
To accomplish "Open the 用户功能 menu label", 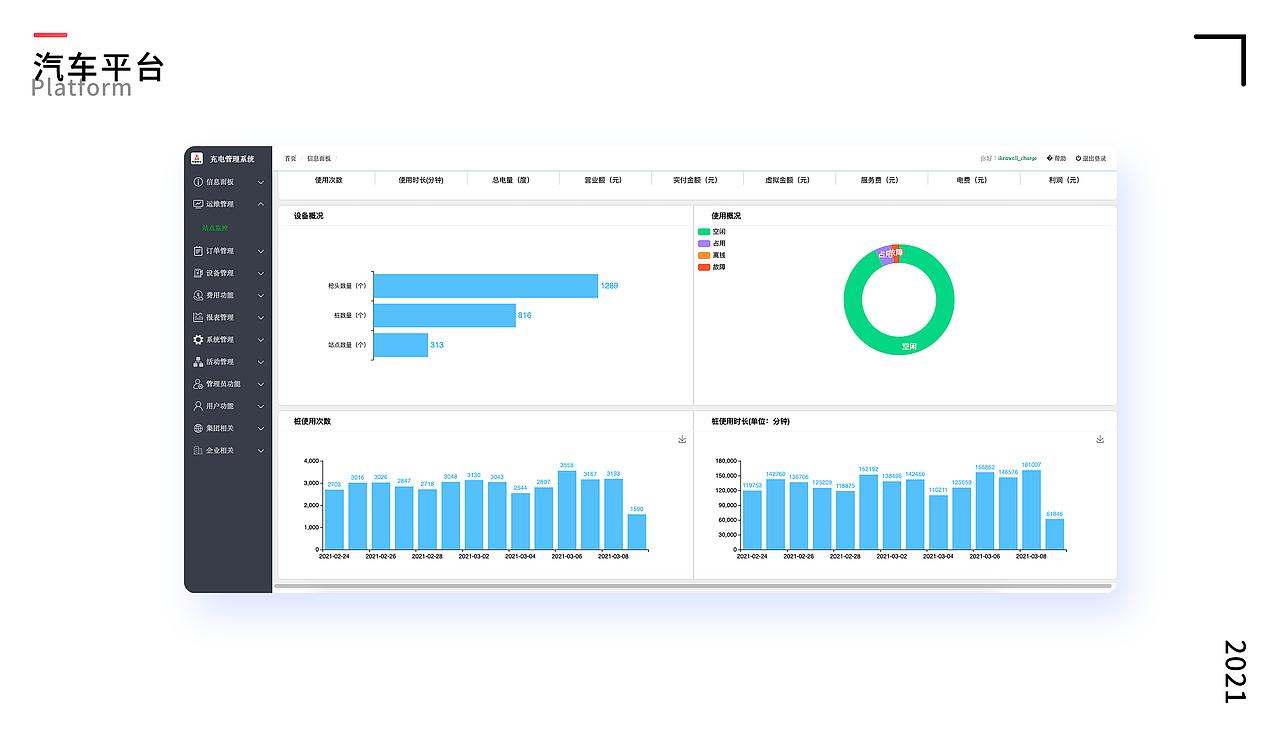I will (x=220, y=406).
